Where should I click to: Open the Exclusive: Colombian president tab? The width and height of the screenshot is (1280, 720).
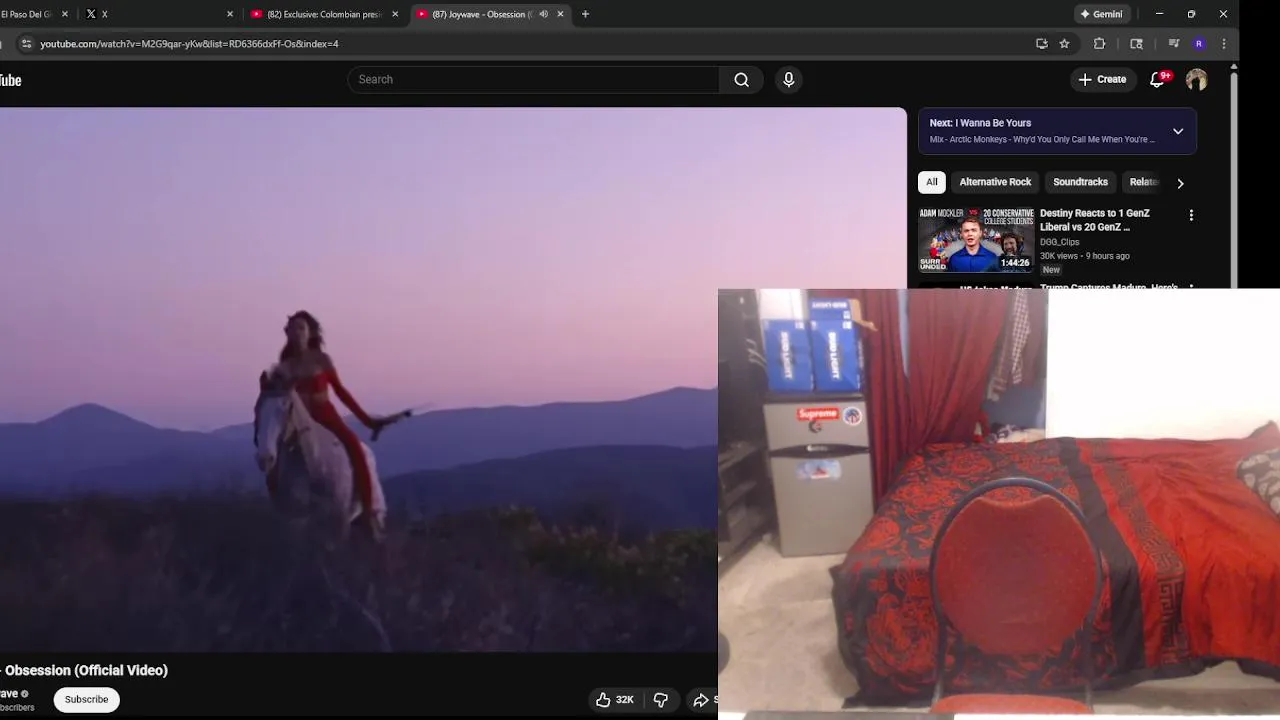click(x=325, y=14)
